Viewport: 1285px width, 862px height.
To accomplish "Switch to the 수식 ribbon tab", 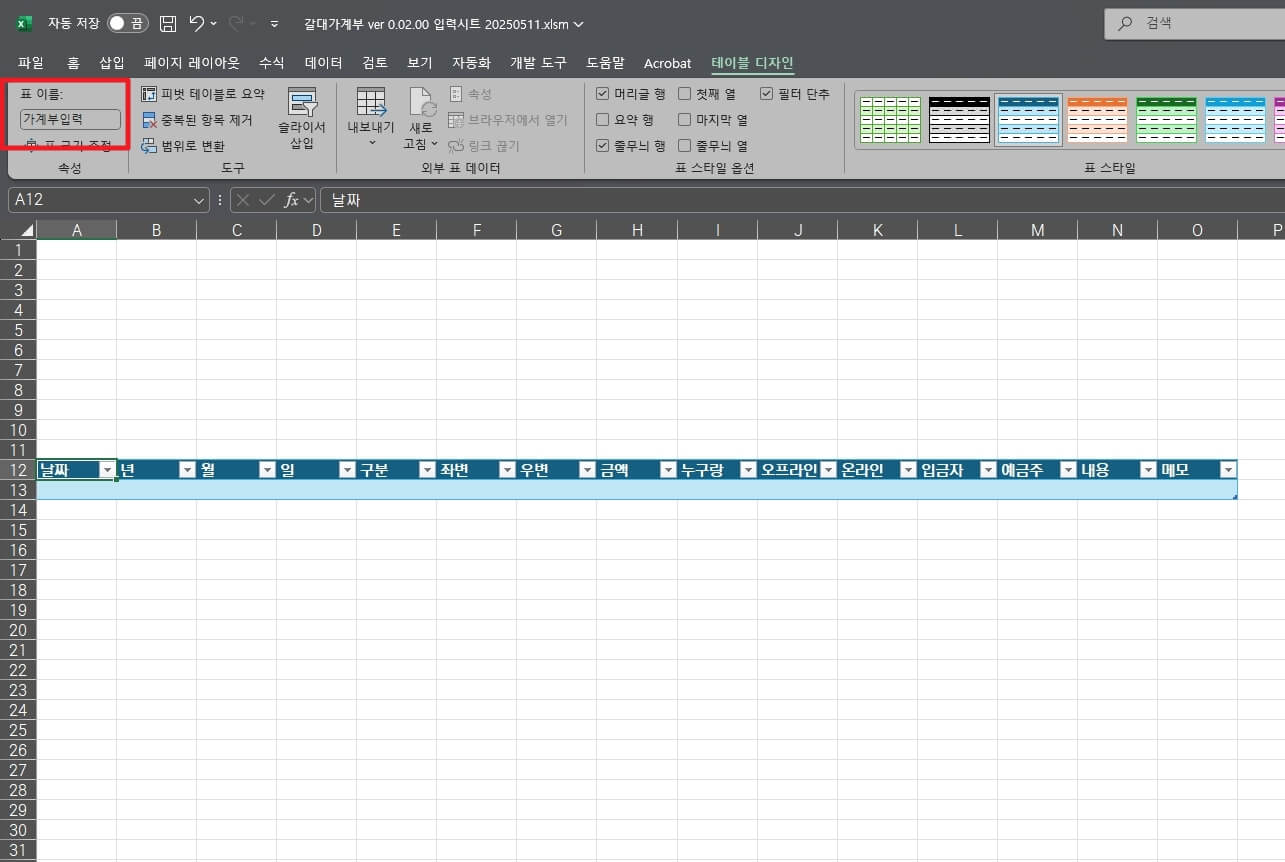I will [x=271, y=63].
